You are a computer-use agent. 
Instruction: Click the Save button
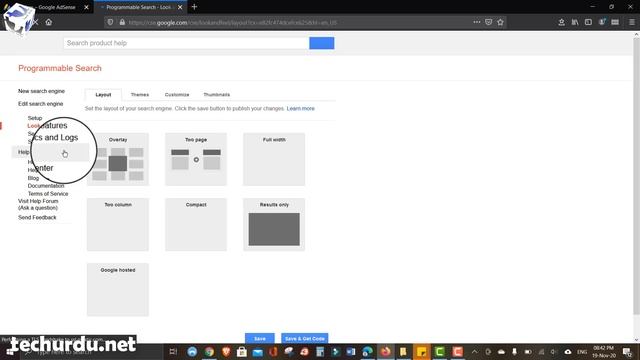260,338
